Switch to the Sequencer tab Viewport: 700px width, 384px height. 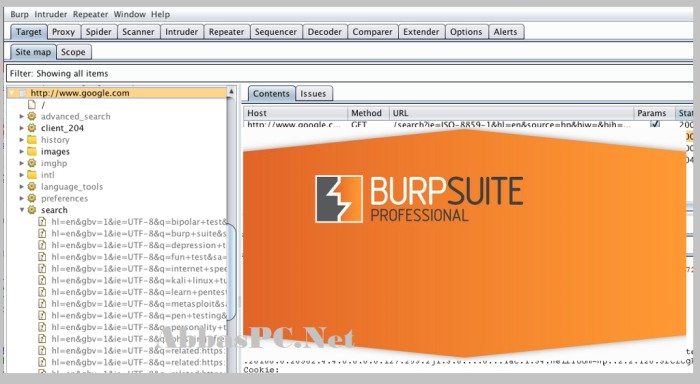point(275,32)
